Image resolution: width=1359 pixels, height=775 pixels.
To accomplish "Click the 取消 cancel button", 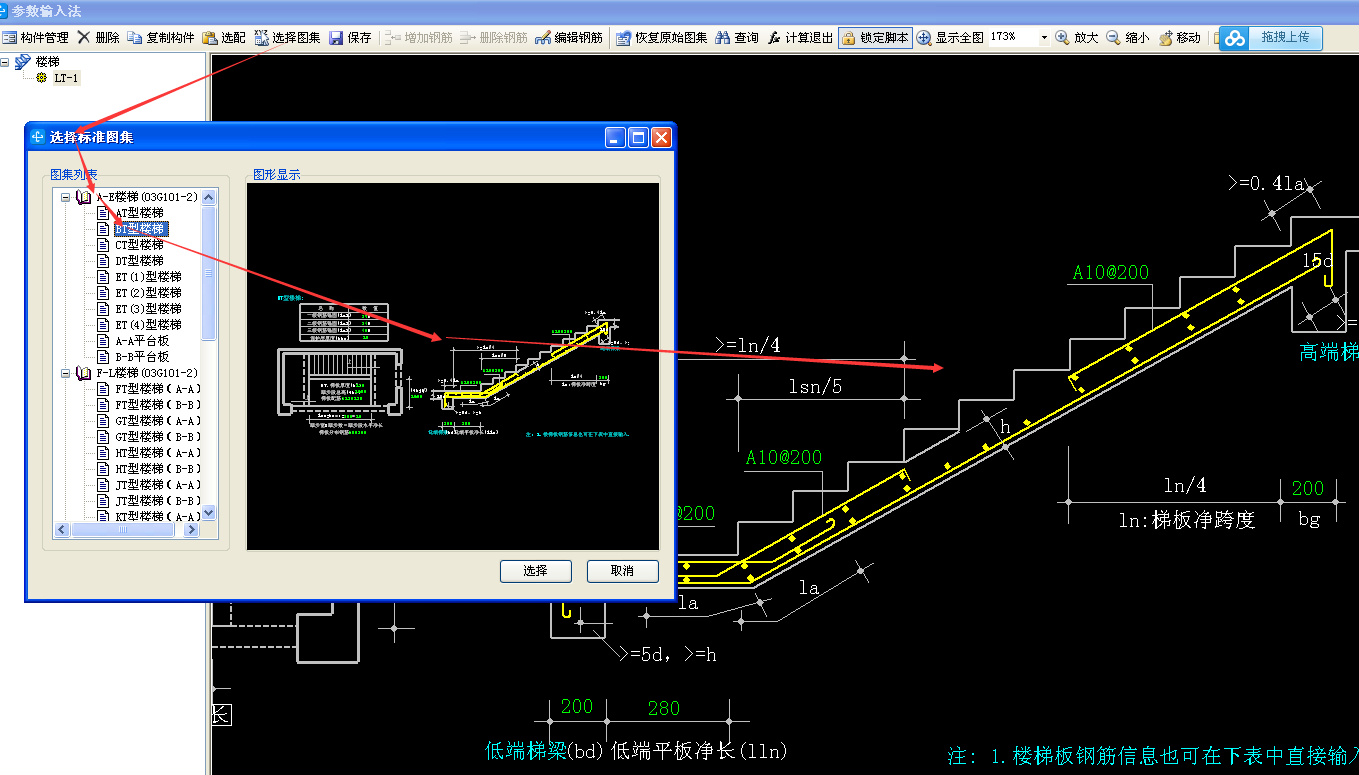I will 622,571.
